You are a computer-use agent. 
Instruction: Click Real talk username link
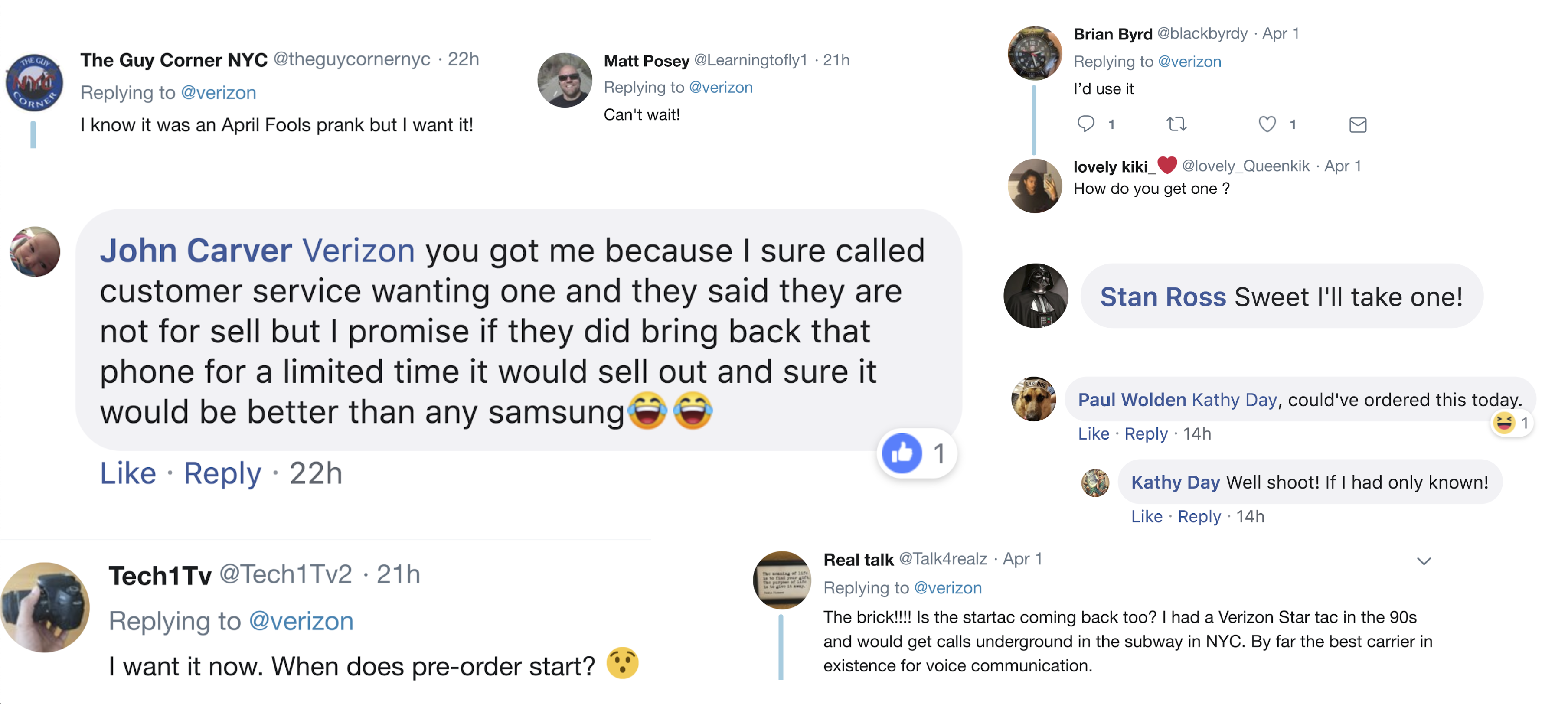858,560
